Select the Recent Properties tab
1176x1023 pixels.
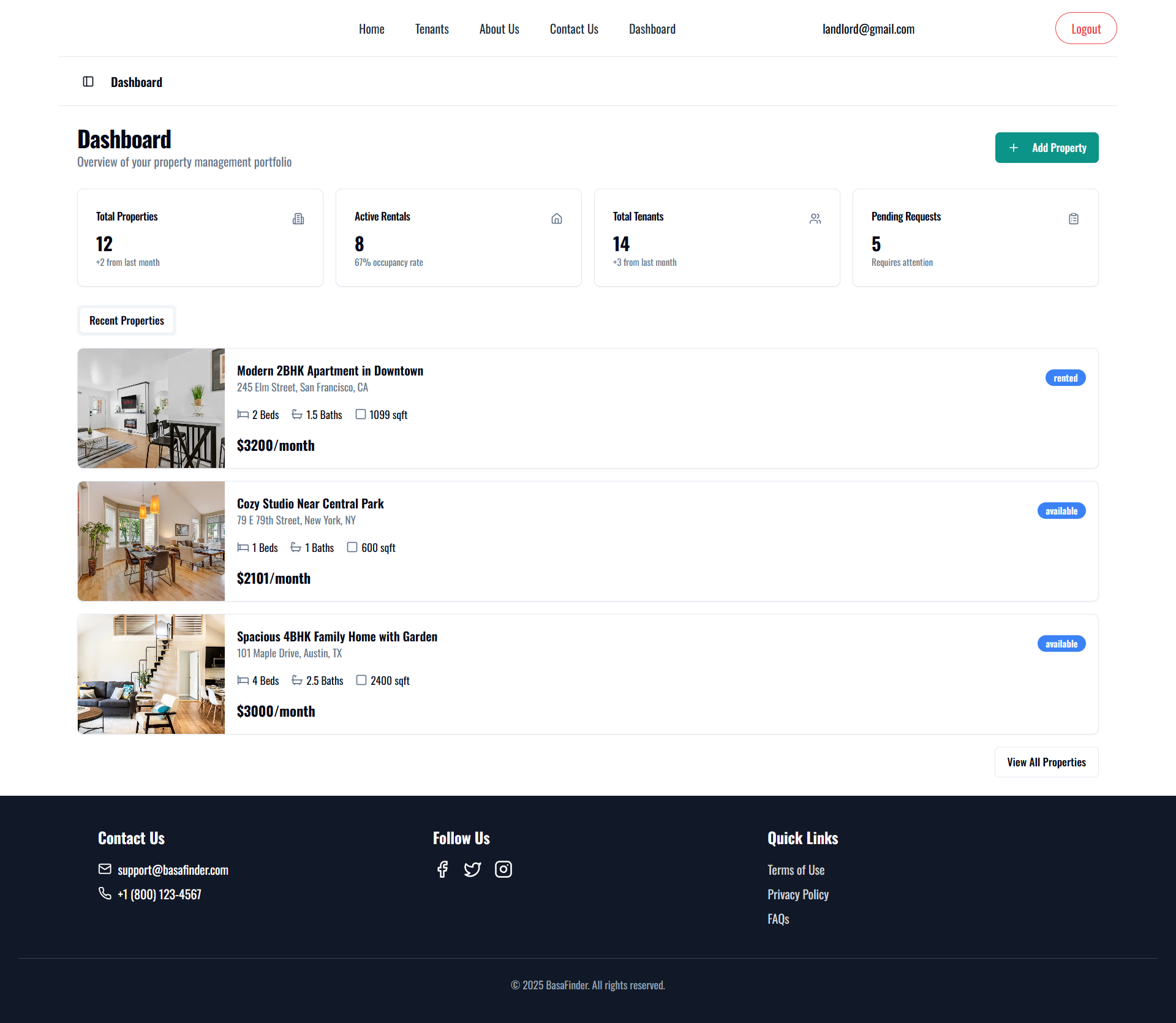tap(127, 320)
